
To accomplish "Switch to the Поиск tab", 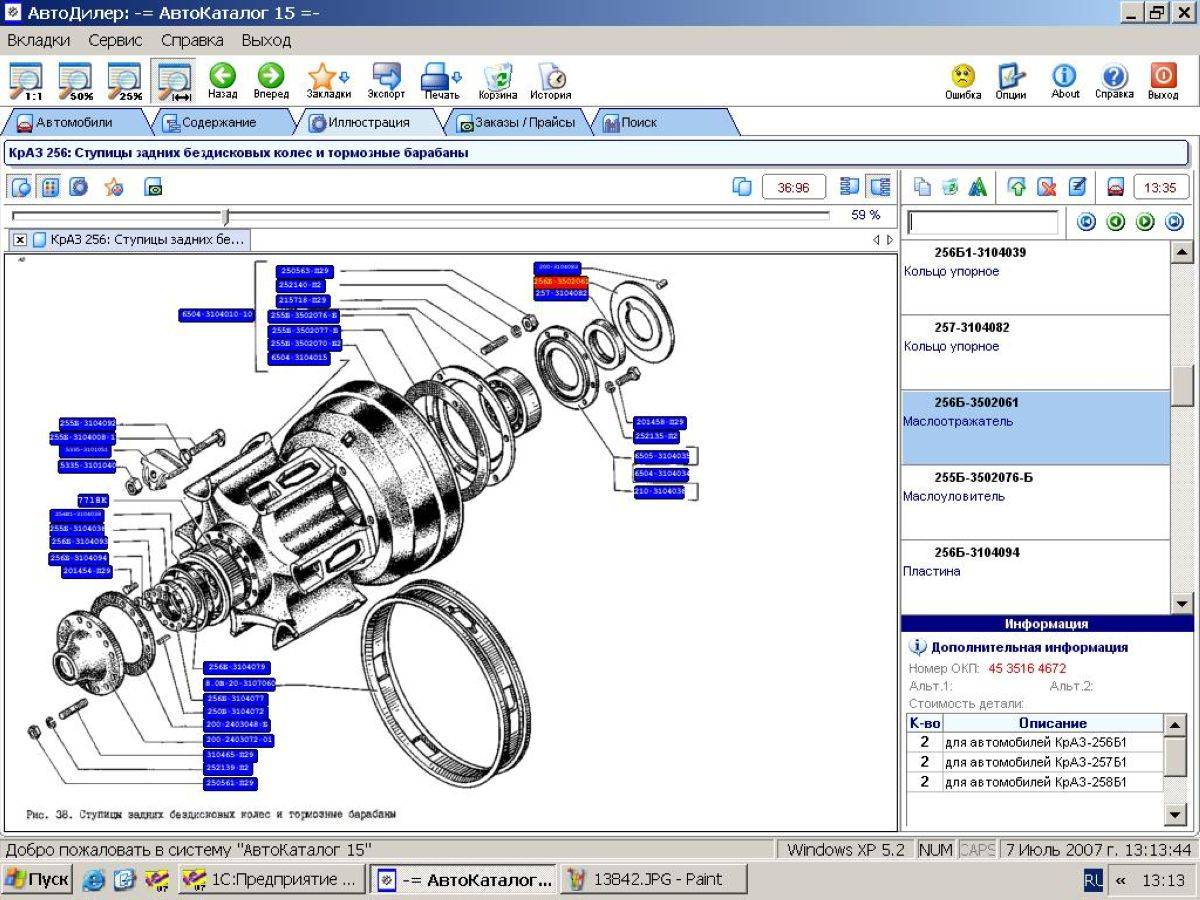I will pyautogui.click(x=640, y=123).
